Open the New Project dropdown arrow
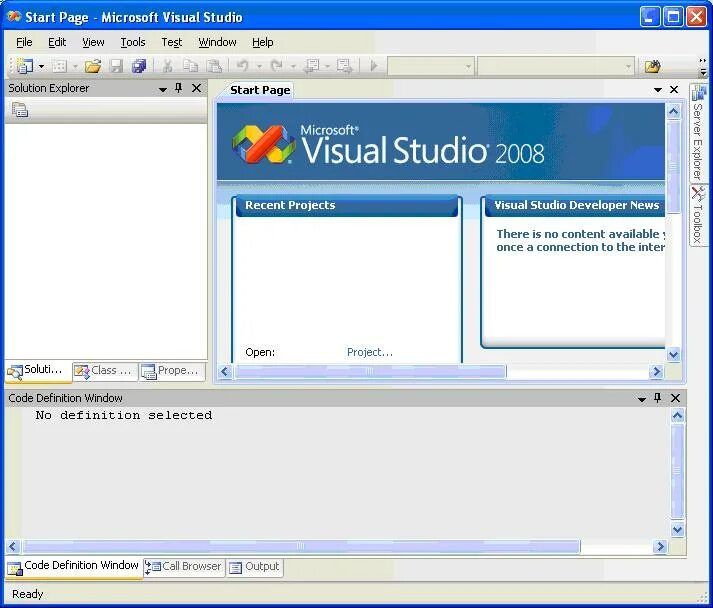This screenshot has width=713, height=608. tap(41, 66)
